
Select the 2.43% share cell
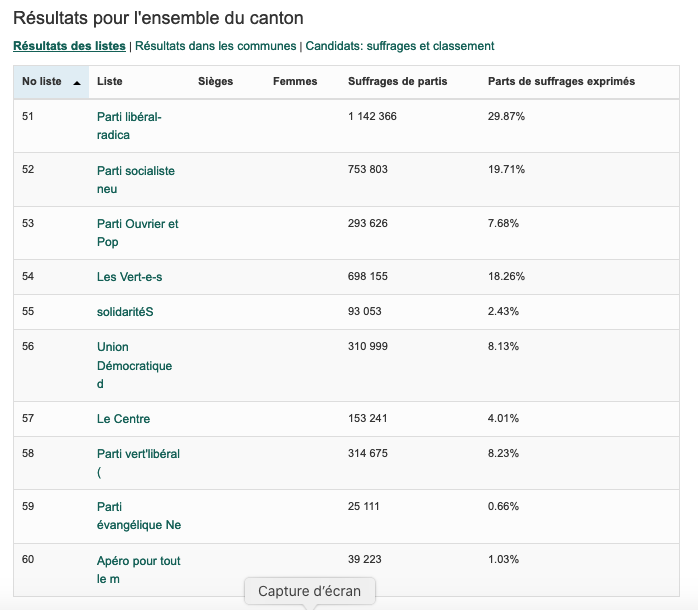503,311
